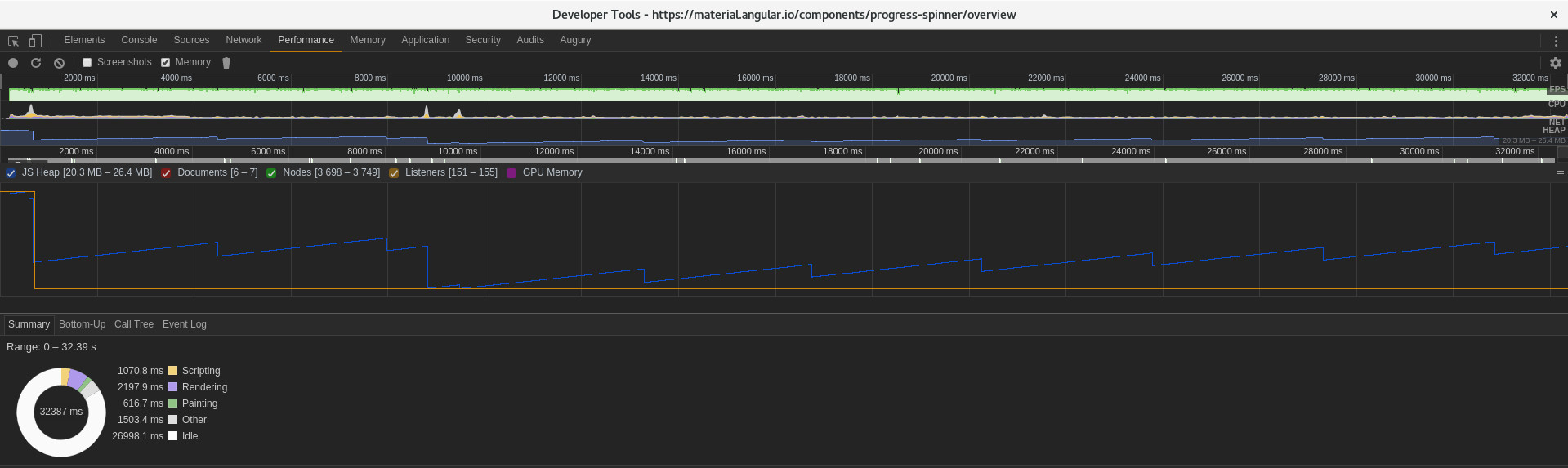This screenshot has width=1568, height=468.
Task: Open the DevTools three-dot customize menu
Action: [1556, 41]
